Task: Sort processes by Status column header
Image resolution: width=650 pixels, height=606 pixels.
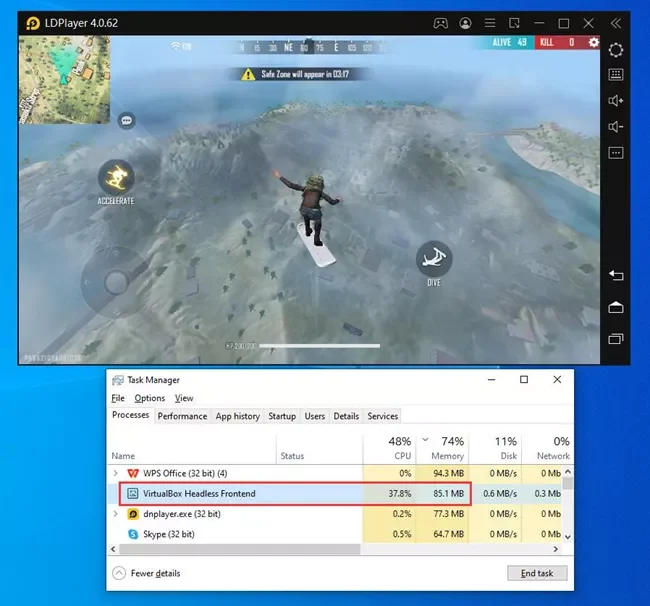Action: tap(320, 449)
